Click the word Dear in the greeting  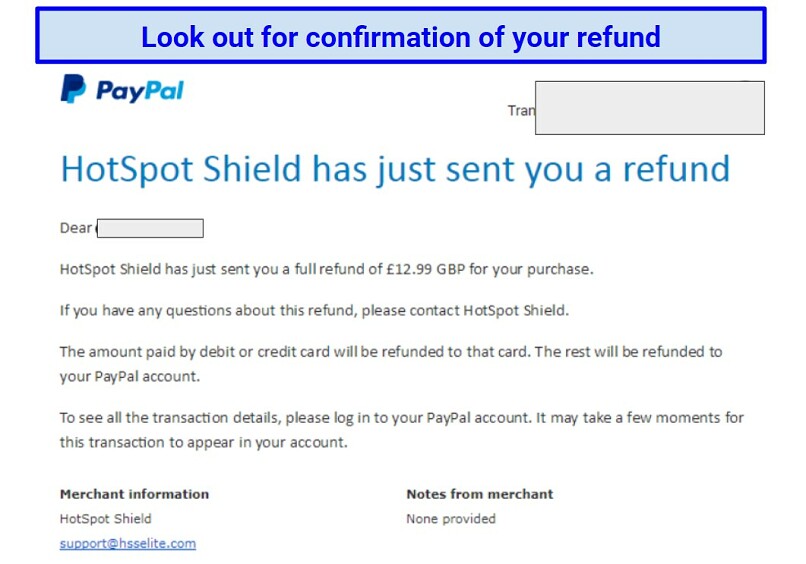tap(76, 228)
